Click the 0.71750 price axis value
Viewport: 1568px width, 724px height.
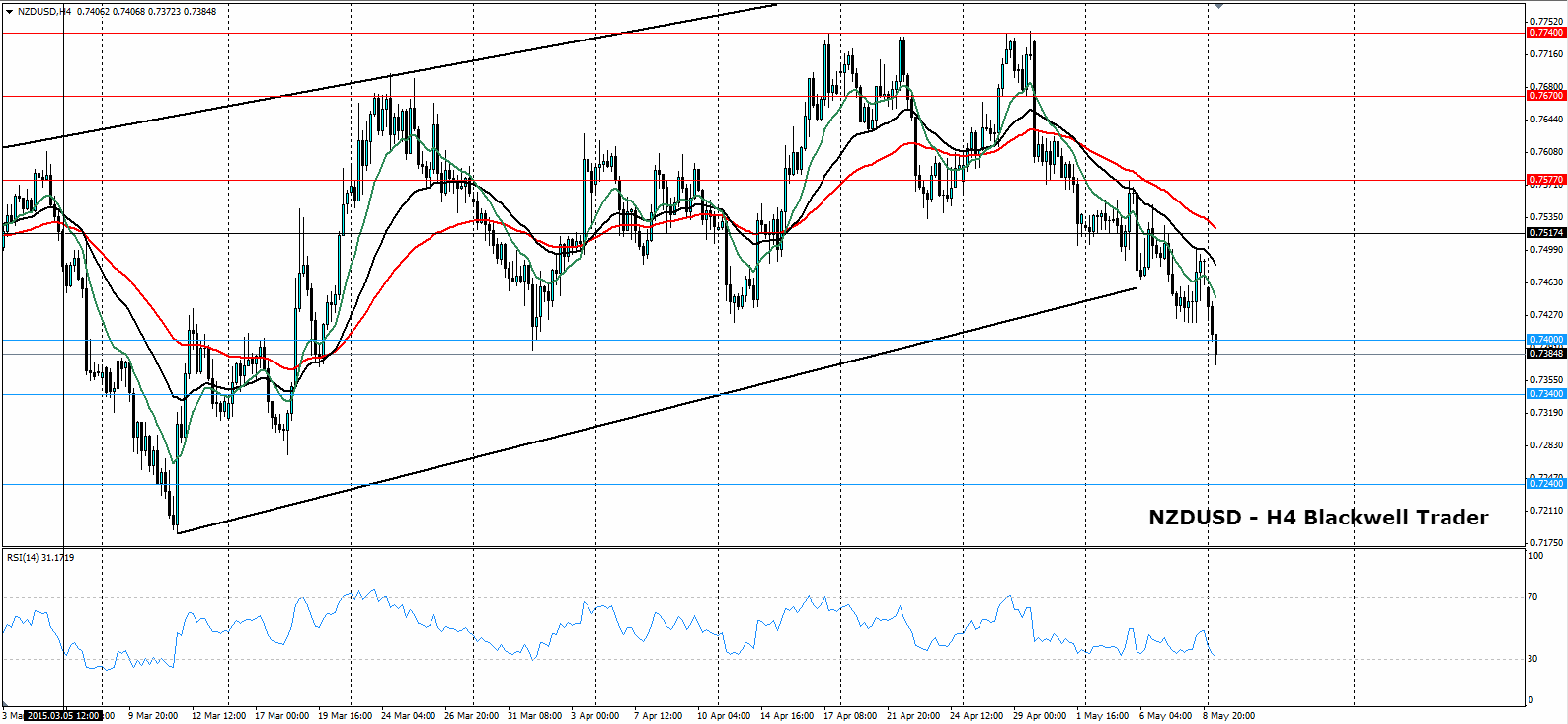[1546, 543]
